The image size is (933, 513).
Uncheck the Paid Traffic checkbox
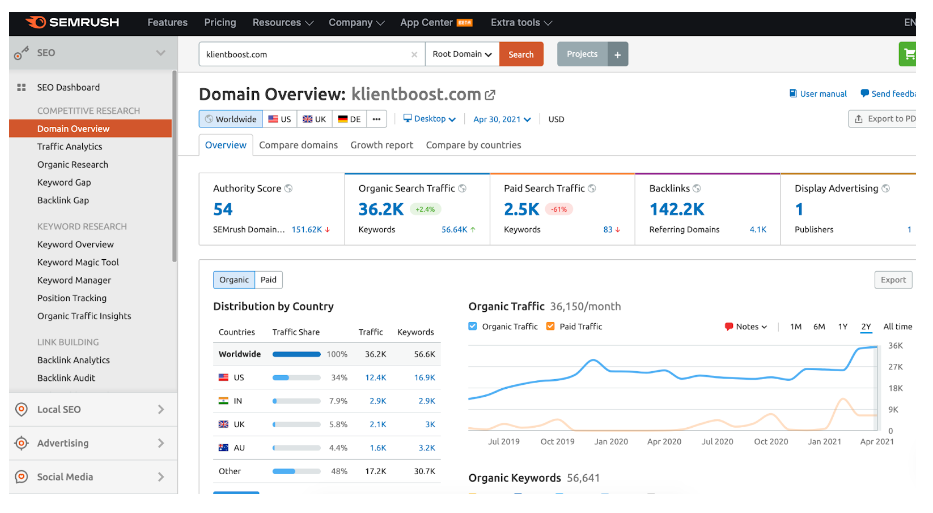point(550,326)
